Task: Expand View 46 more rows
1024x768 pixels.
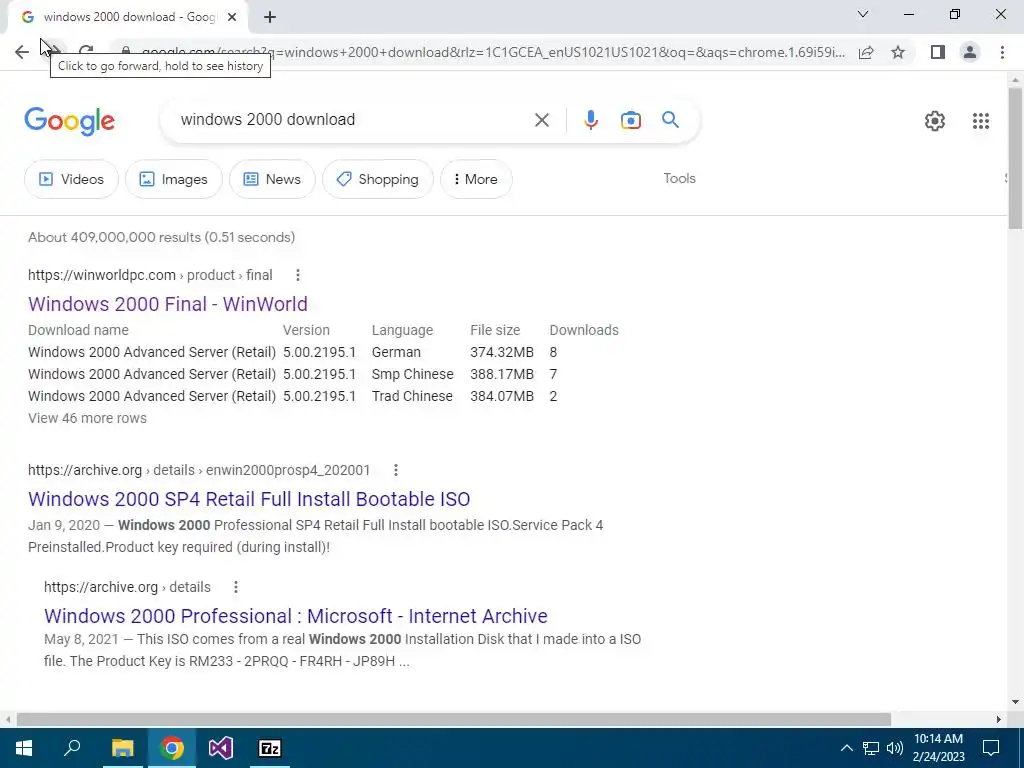Action: point(88,418)
